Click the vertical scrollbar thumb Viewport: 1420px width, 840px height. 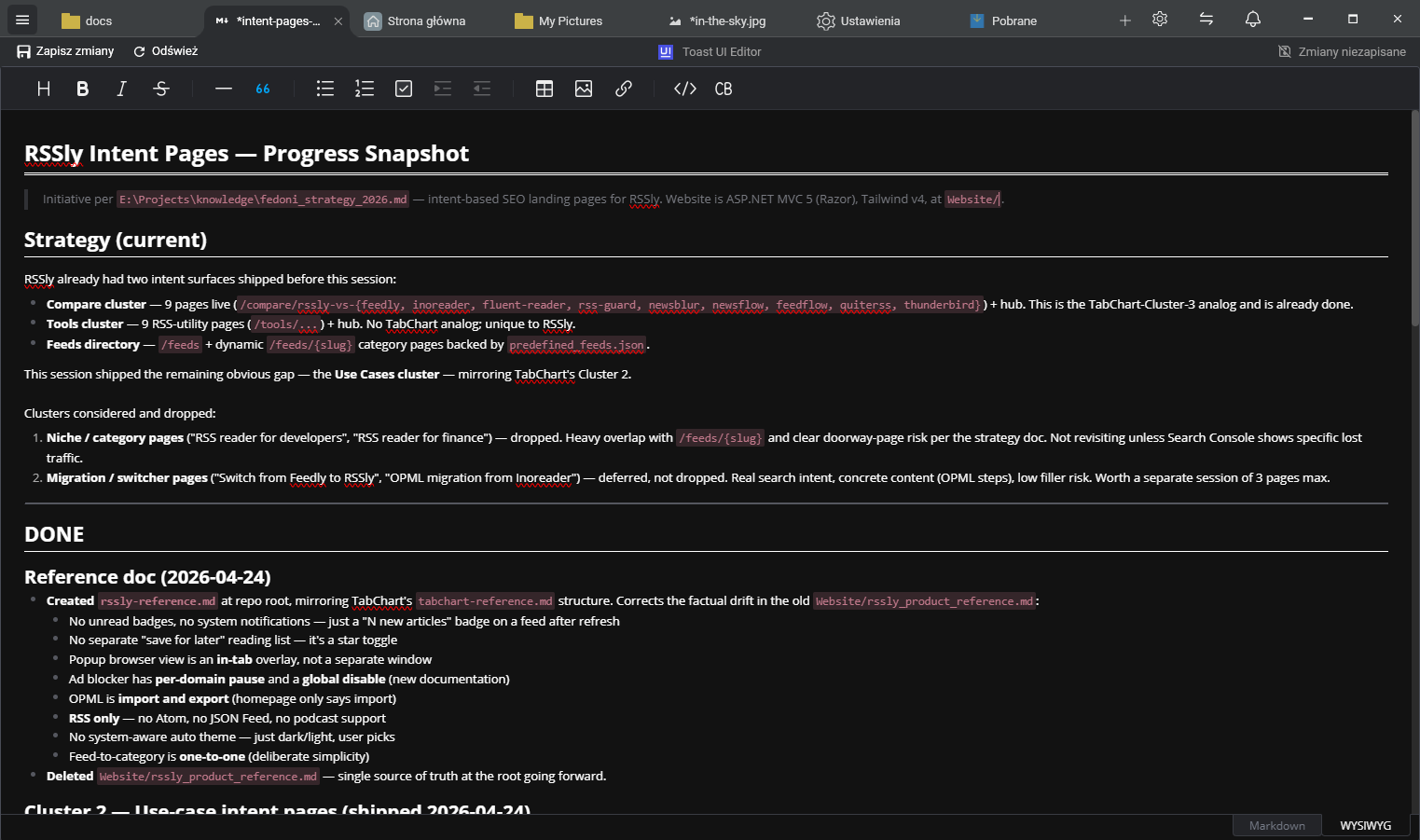tap(1414, 219)
